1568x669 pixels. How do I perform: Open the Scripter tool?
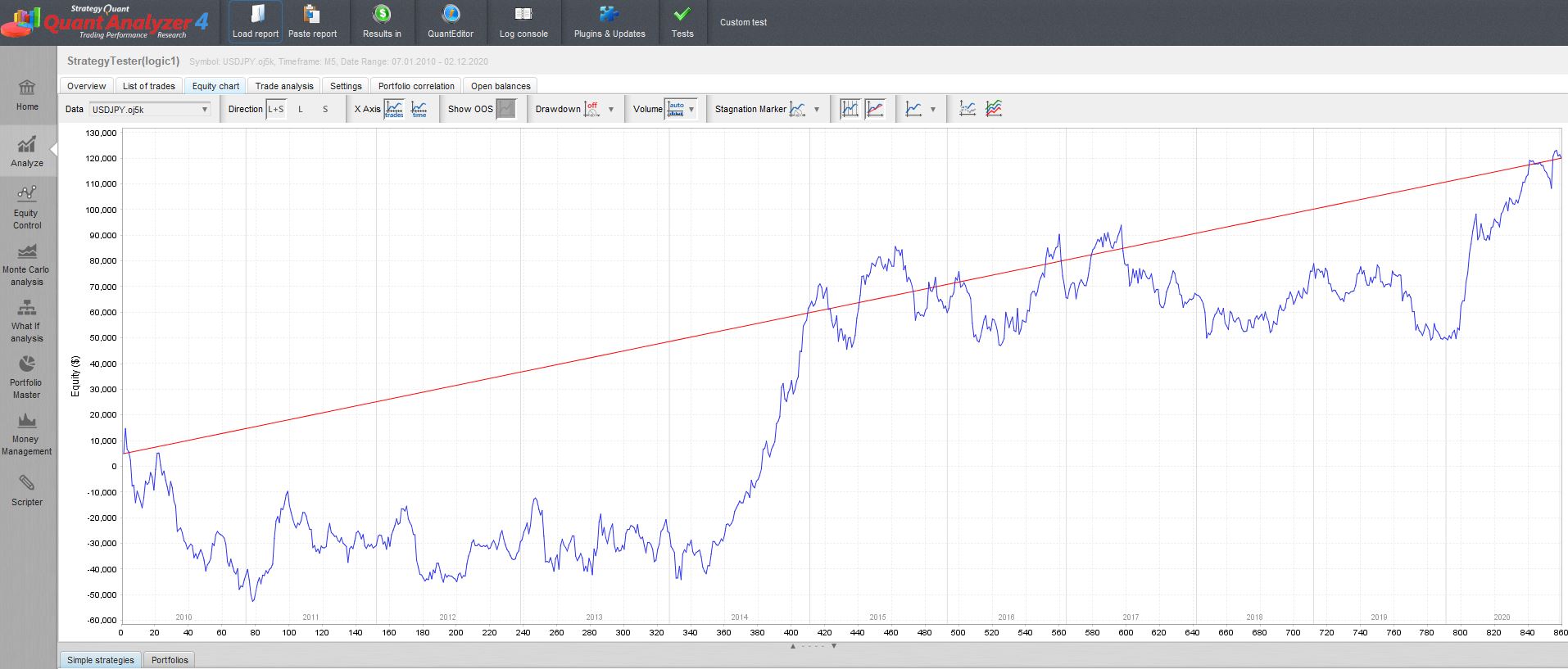point(27,490)
